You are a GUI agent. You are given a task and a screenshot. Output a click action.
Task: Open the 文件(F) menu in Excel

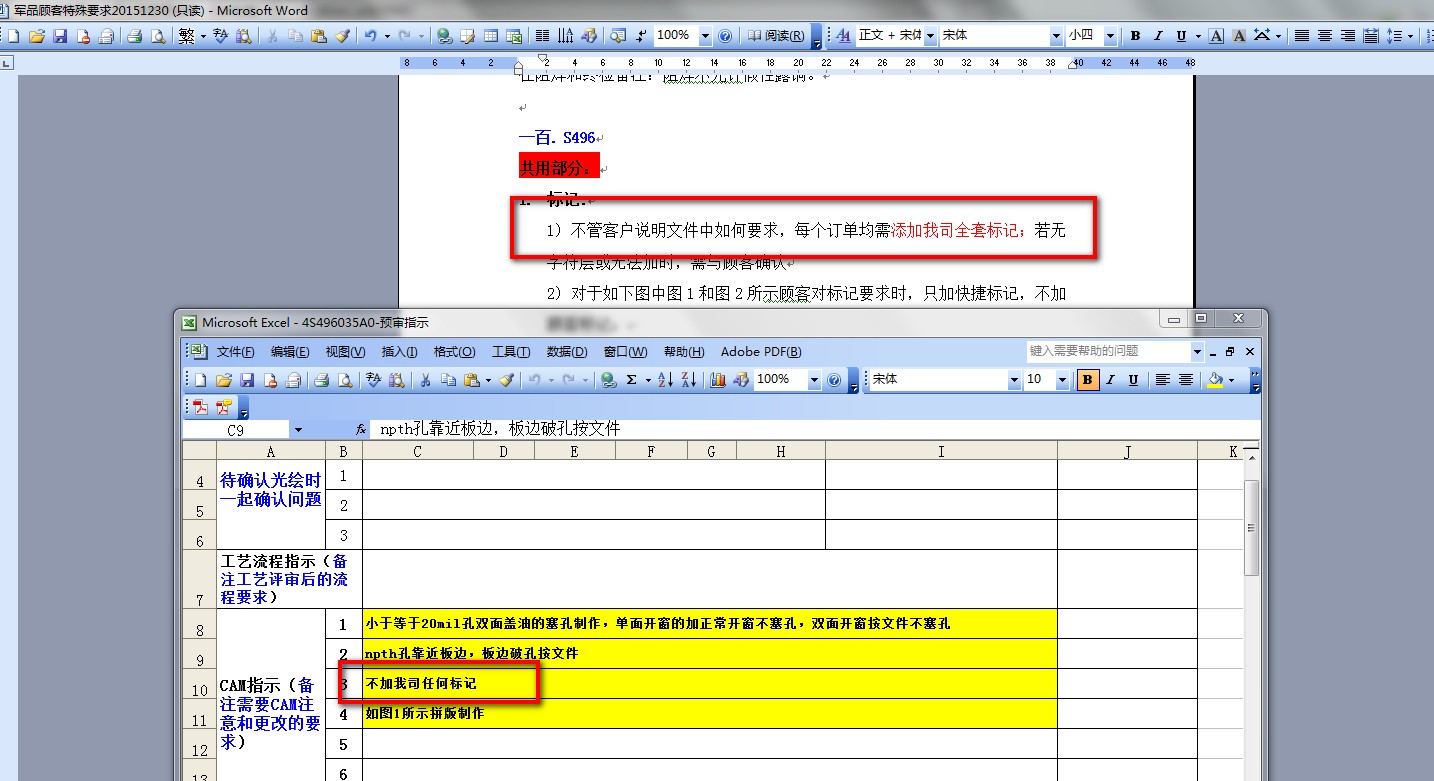tap(235, 352)
